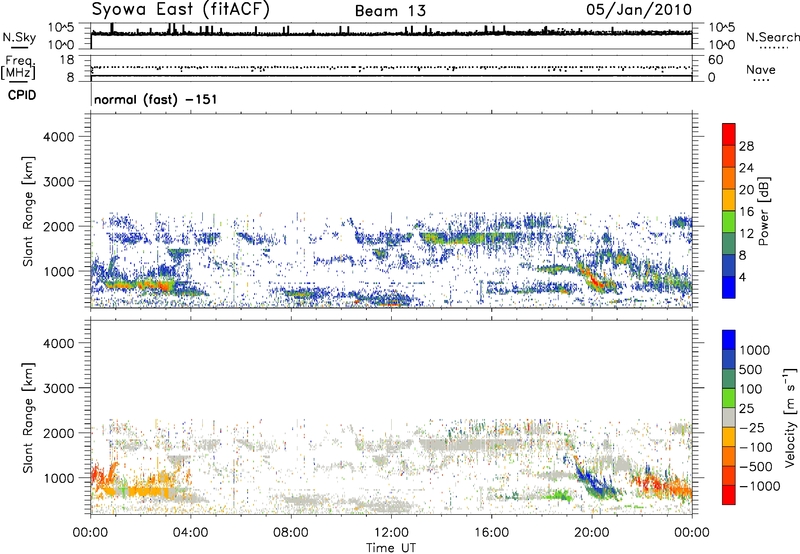Click the 'Slant Range [km]' label of velocity panel
This screenshot has width=800, height=554.
click(28, 417)
